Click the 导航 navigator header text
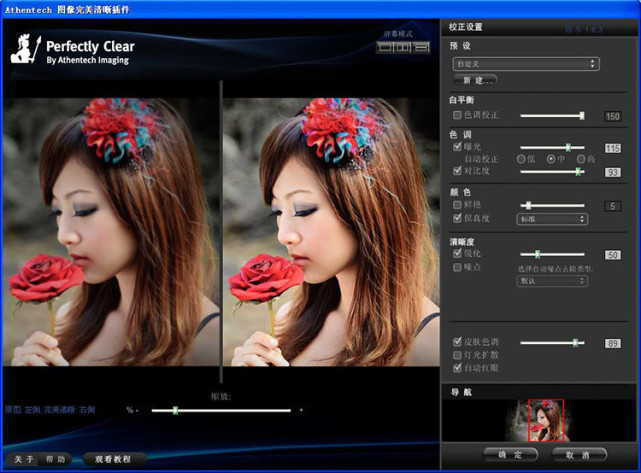The width and height of the screenshot is (641, 473). click(461, 392)
